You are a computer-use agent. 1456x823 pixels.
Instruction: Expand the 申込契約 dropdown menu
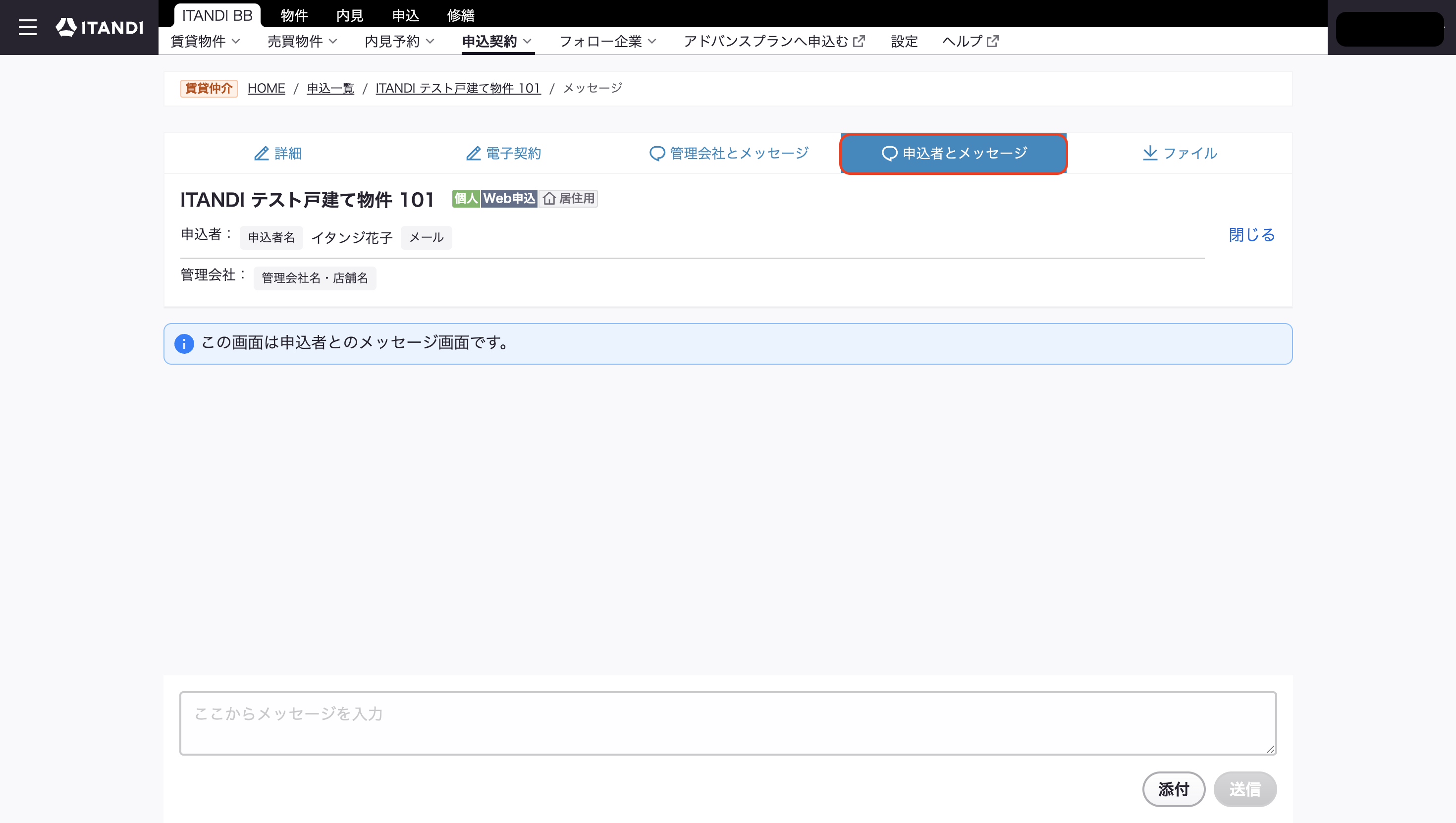[x=497, y=41]
